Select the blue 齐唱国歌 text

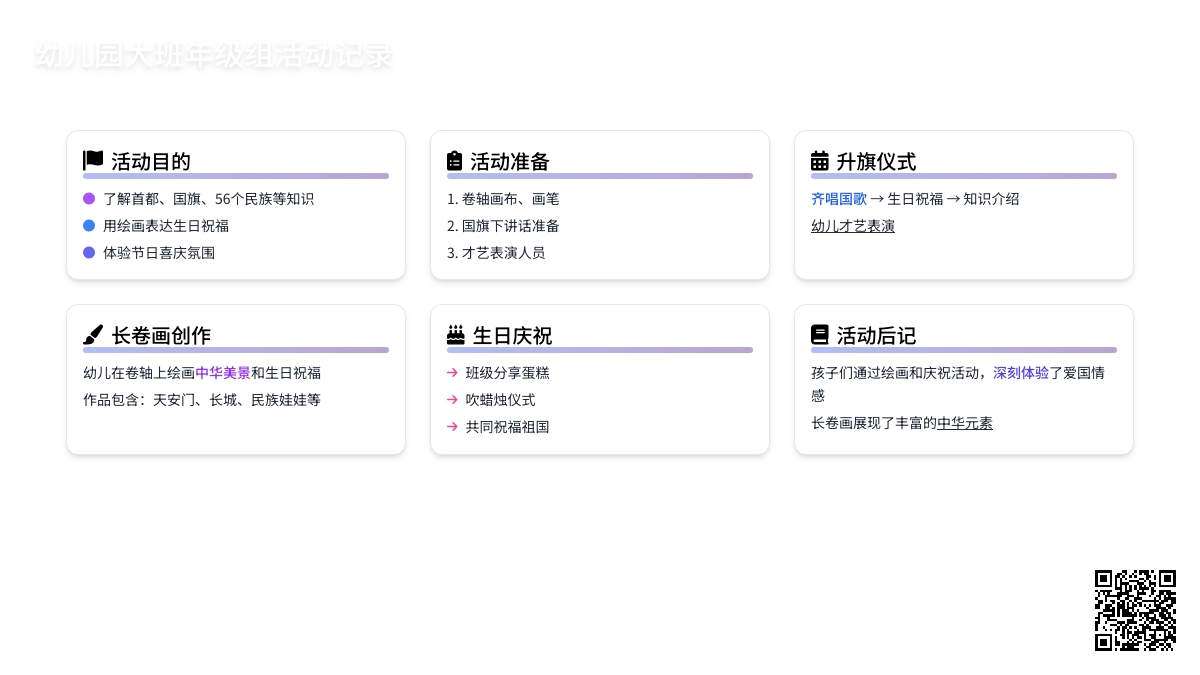(x=838, y=199)
